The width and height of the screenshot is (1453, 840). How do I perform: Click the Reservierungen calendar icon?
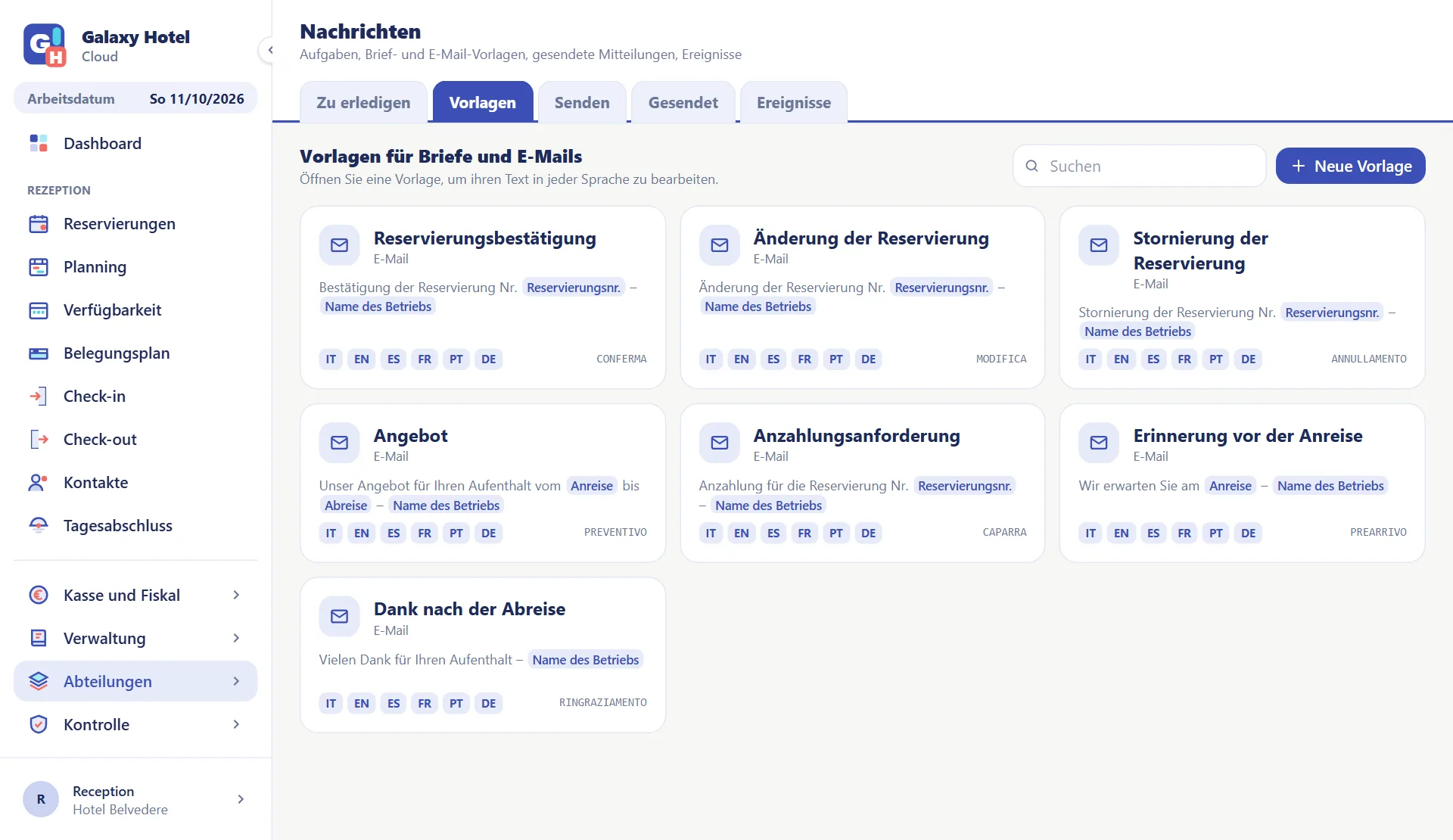click(x=39, y=224)
